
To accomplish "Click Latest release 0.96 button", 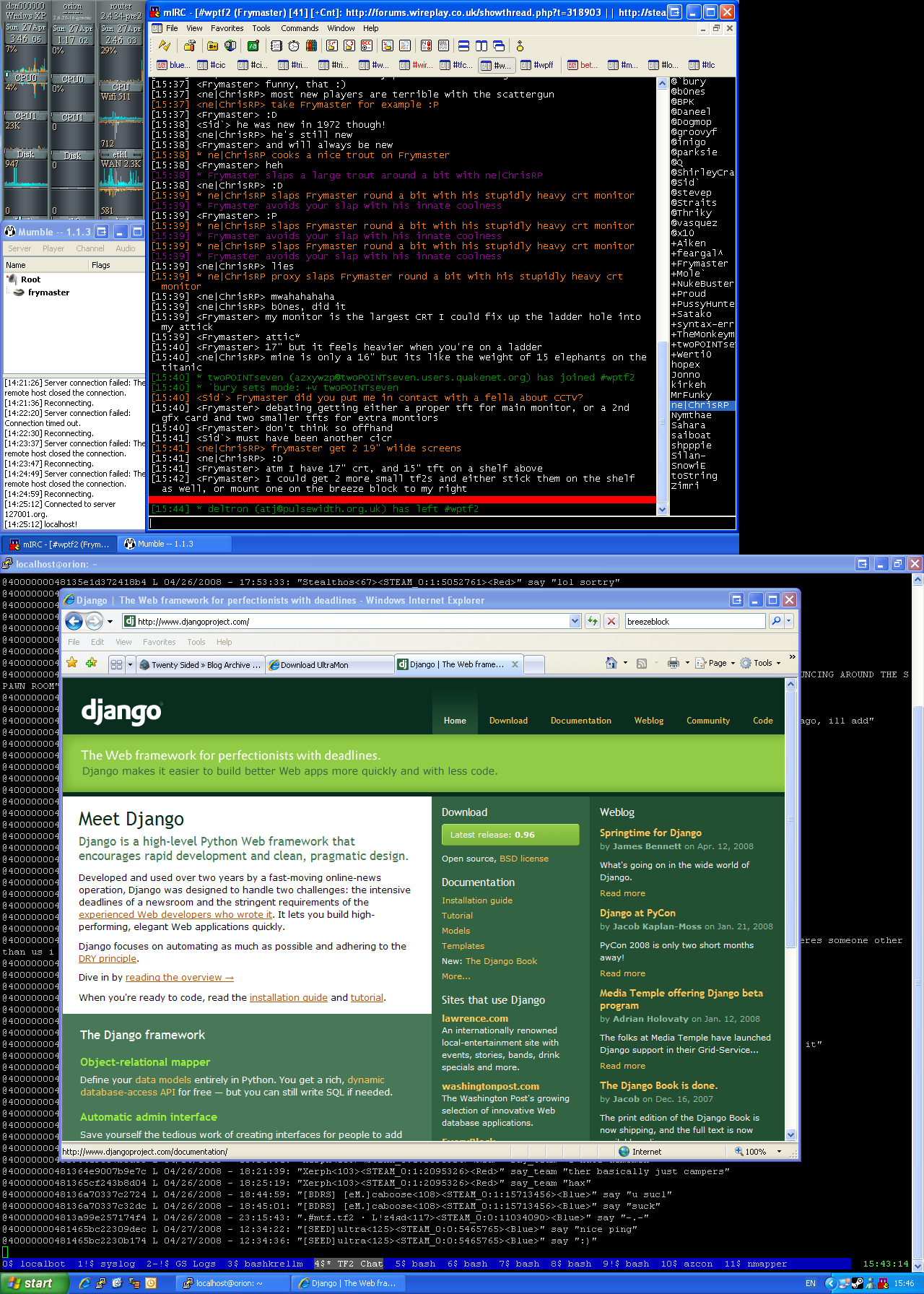I will coord(510,835).
